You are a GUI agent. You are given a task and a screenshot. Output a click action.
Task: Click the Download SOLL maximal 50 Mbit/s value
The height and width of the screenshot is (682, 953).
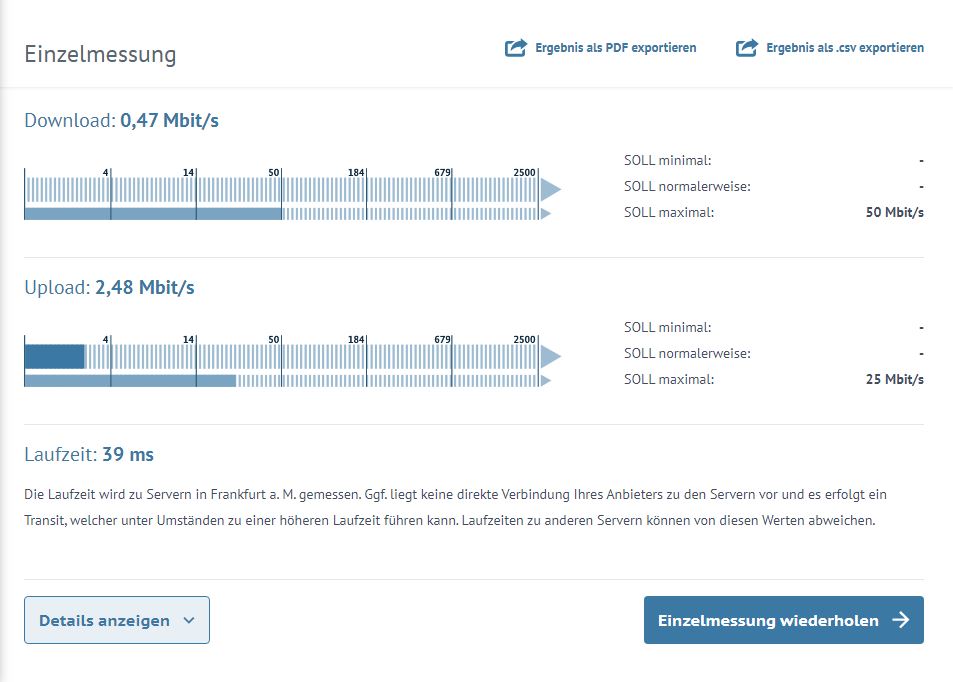click(x=894, y=212)
